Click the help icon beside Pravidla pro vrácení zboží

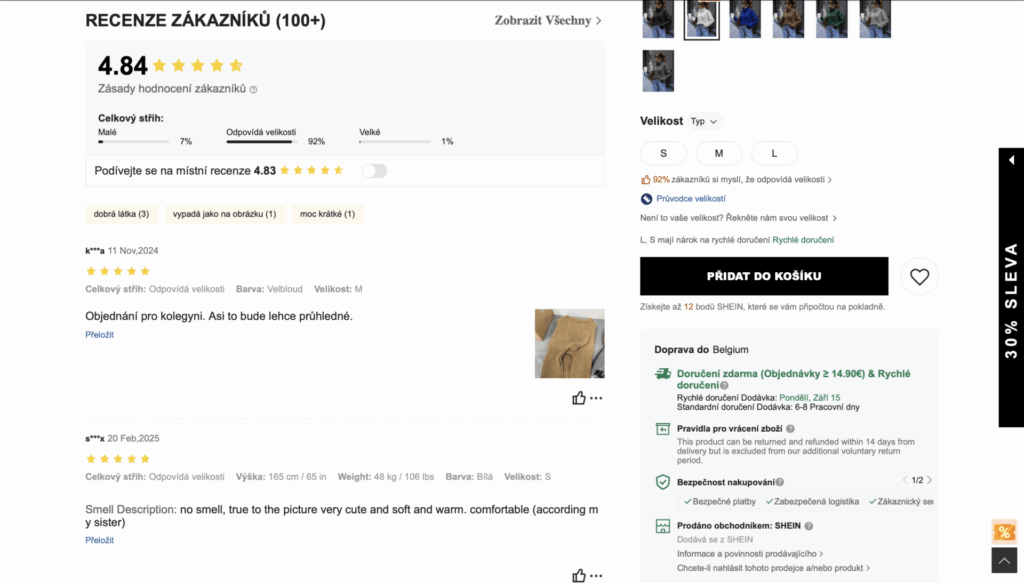coord(790,429)
